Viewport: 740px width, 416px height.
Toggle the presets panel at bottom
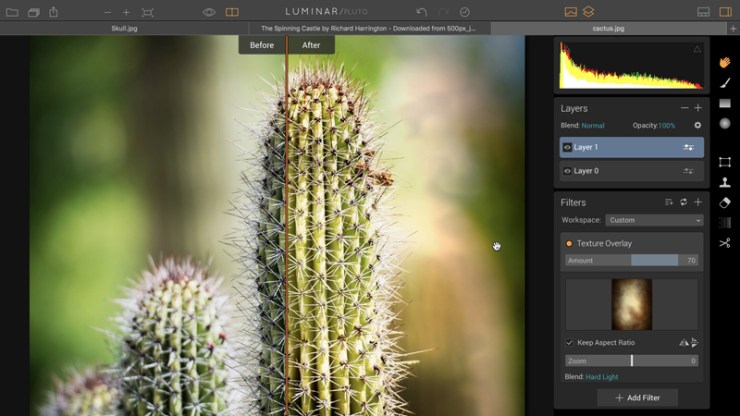coord(703,12)
